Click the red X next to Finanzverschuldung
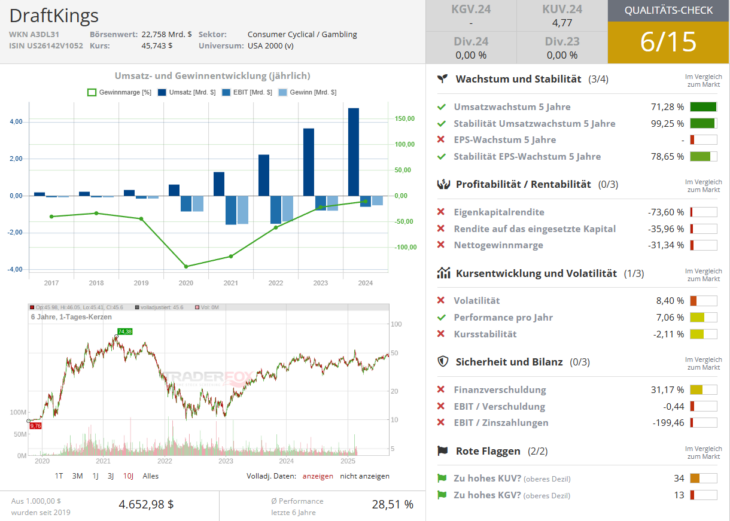730x521 pixels. [x=441, y=390]
